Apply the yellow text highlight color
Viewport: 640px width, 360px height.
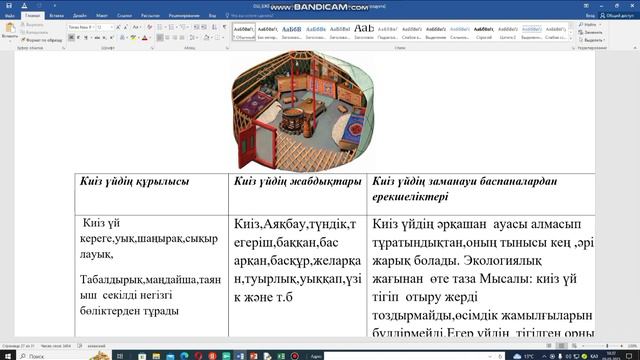(x=133, y=38)
